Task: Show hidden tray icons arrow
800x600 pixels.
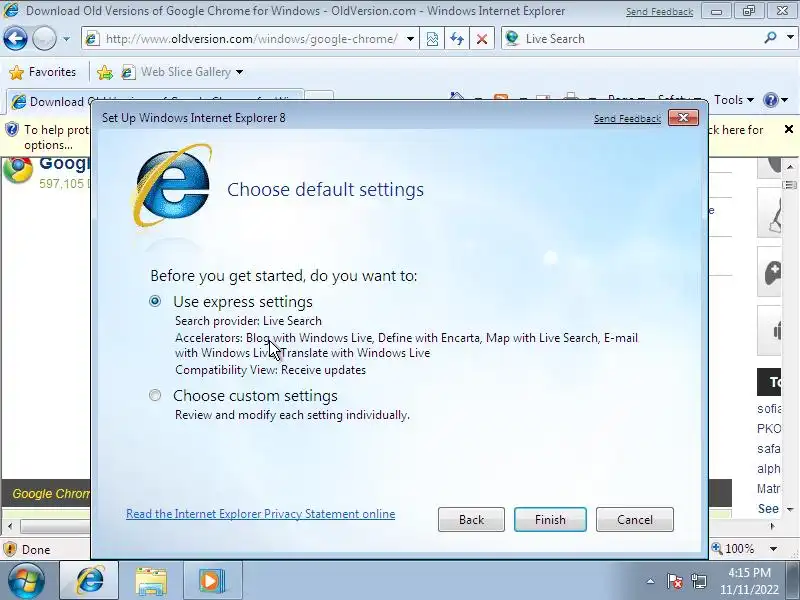Action: (650, 581)
